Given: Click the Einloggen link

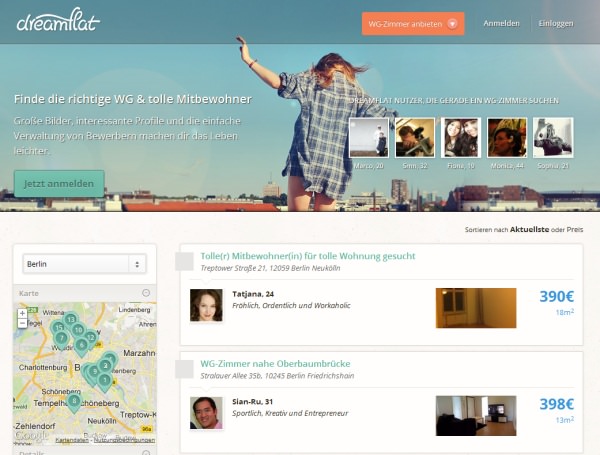Looking at the screenshot, I should pyautogui.click(x=556, y=23).
